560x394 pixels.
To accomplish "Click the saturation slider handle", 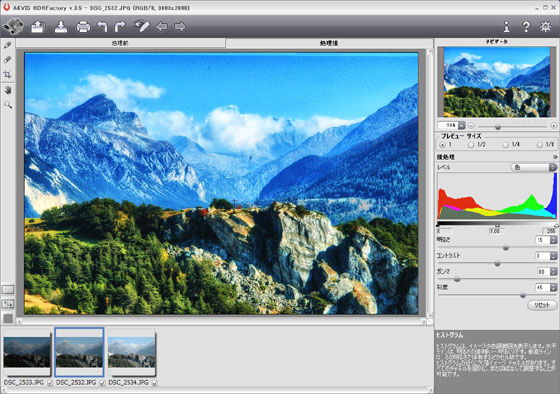I will click(523, 295).
